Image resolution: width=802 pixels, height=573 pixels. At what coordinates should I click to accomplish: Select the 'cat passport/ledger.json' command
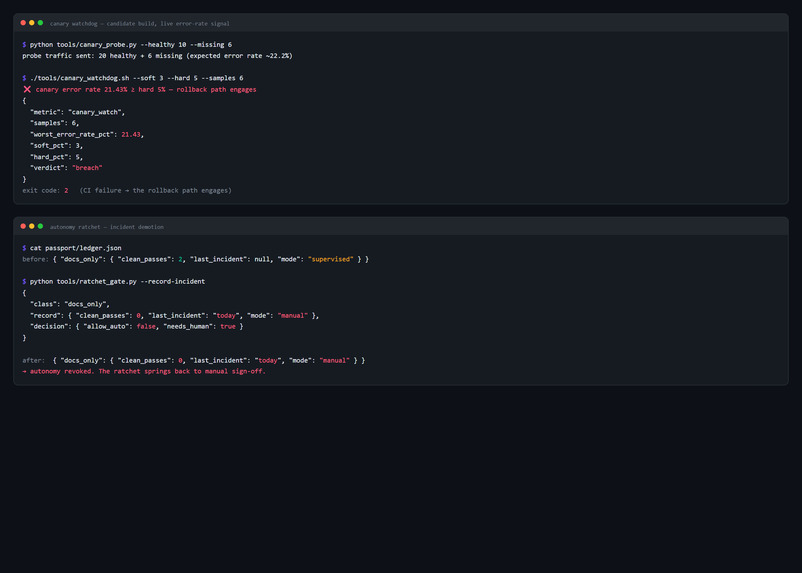coord(75,248)
